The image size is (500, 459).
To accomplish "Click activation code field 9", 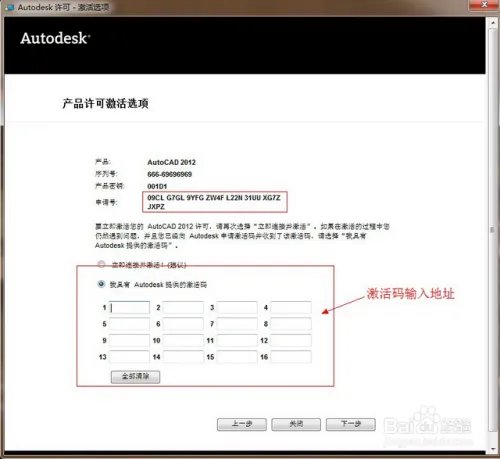I will pos(129,340).
